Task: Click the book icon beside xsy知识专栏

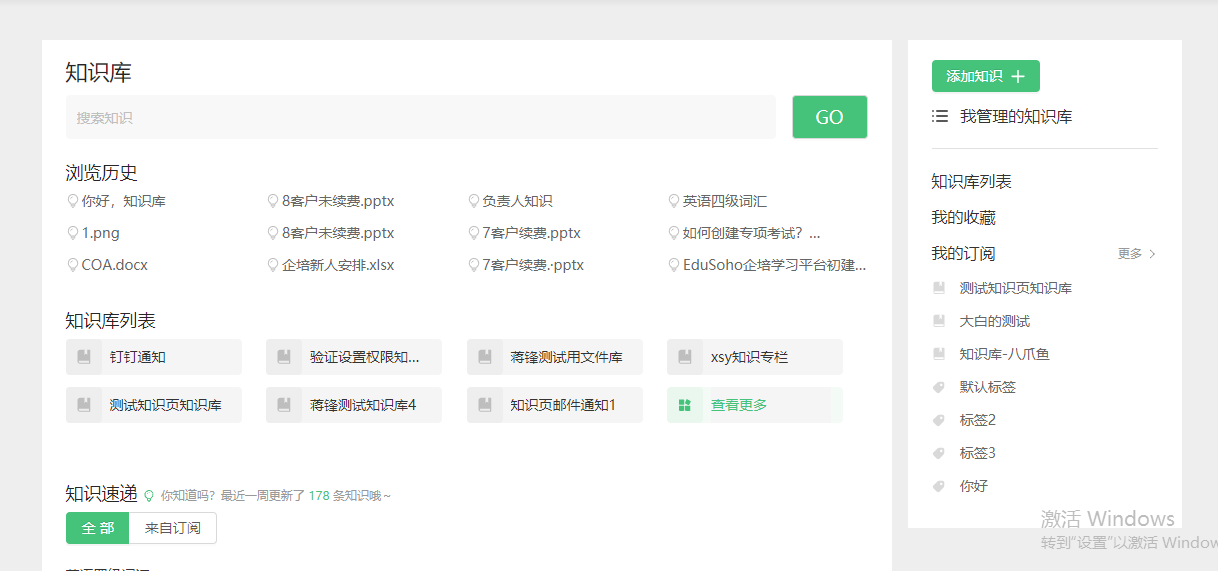Action: 685,357
